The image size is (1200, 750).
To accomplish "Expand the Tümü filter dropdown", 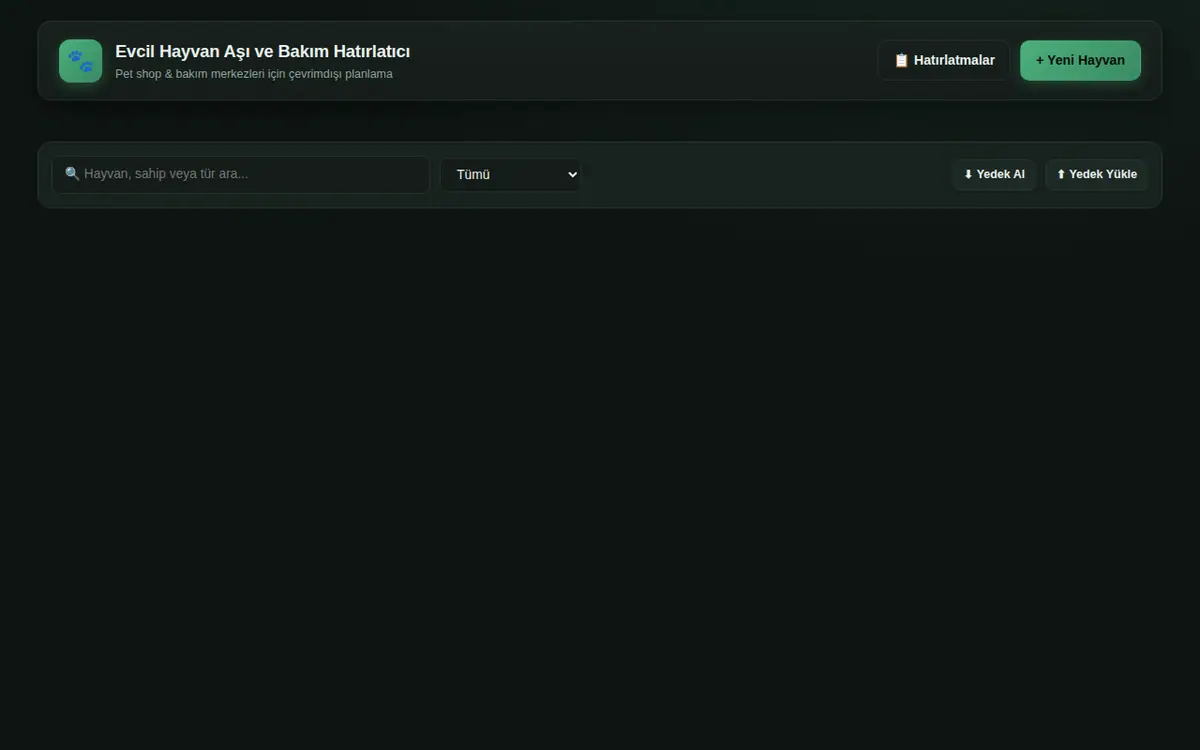I will pos(510,174).
